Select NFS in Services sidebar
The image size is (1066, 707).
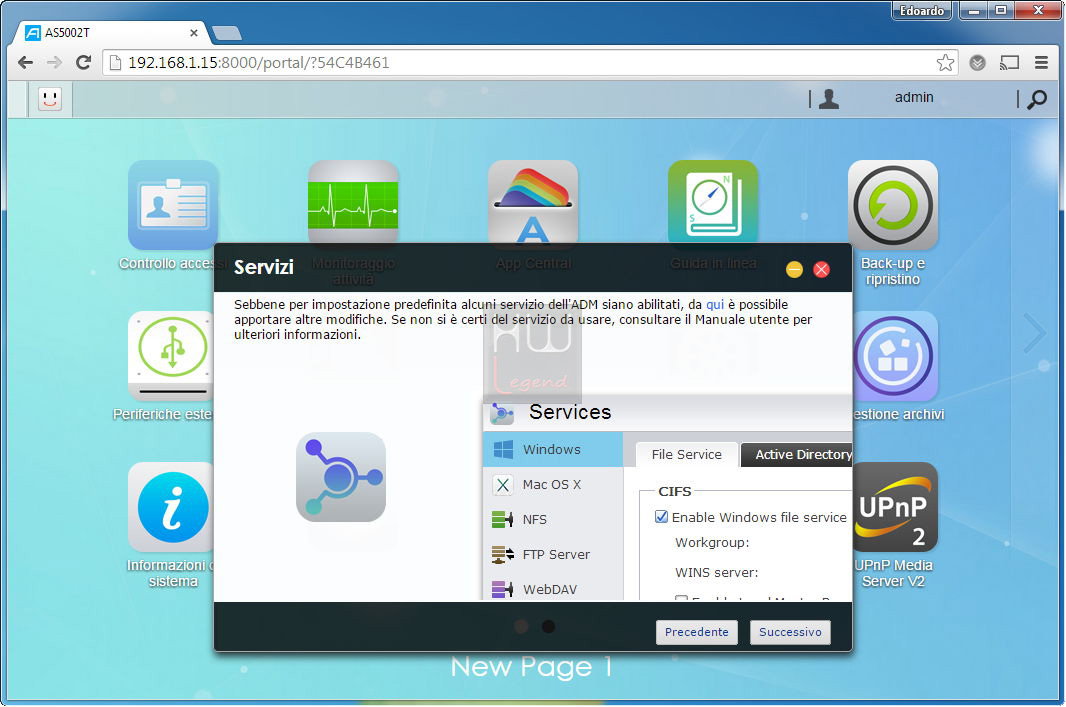tap(553, 519)
